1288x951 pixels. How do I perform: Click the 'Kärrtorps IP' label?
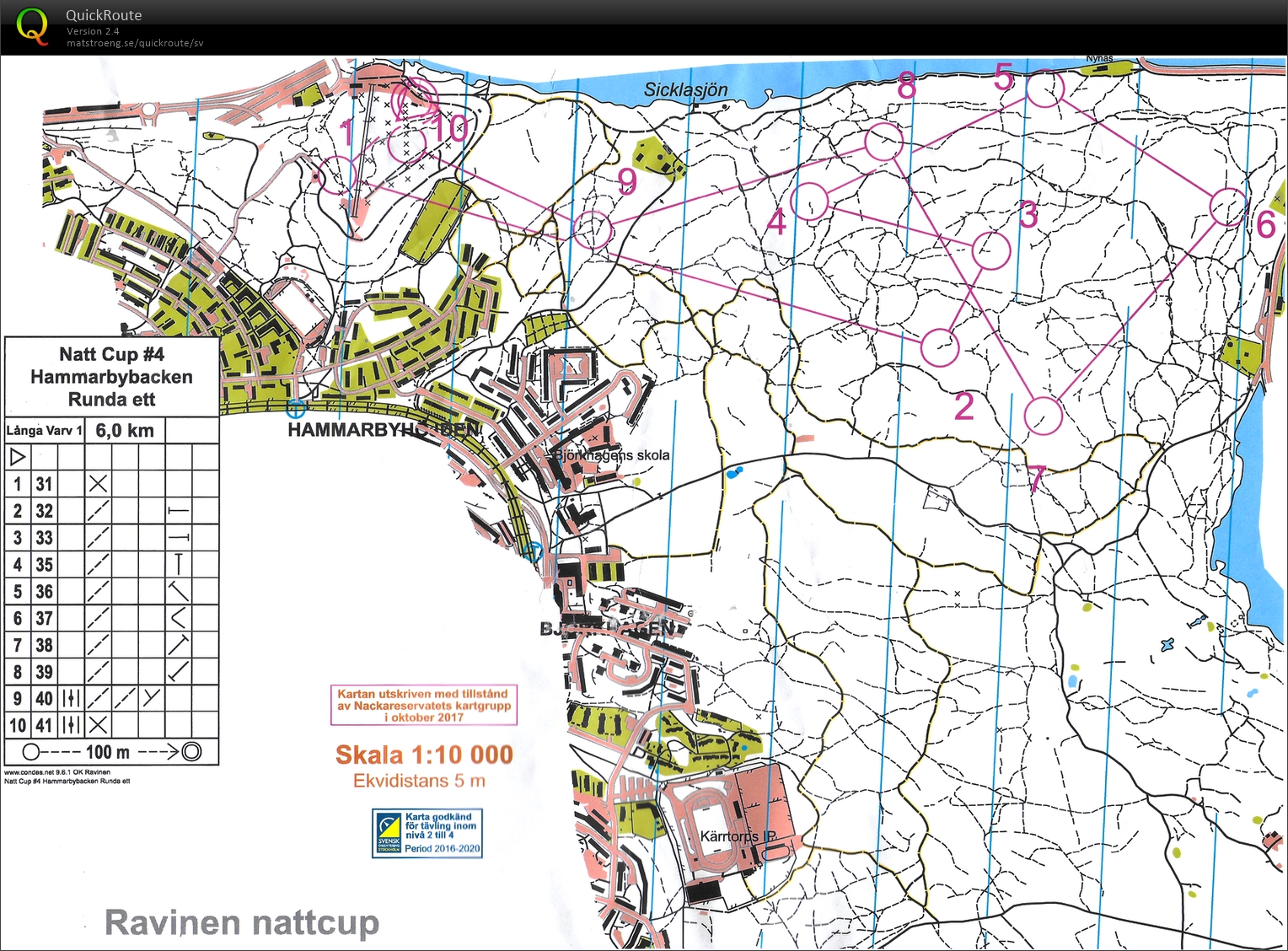[x=738, y=836]
